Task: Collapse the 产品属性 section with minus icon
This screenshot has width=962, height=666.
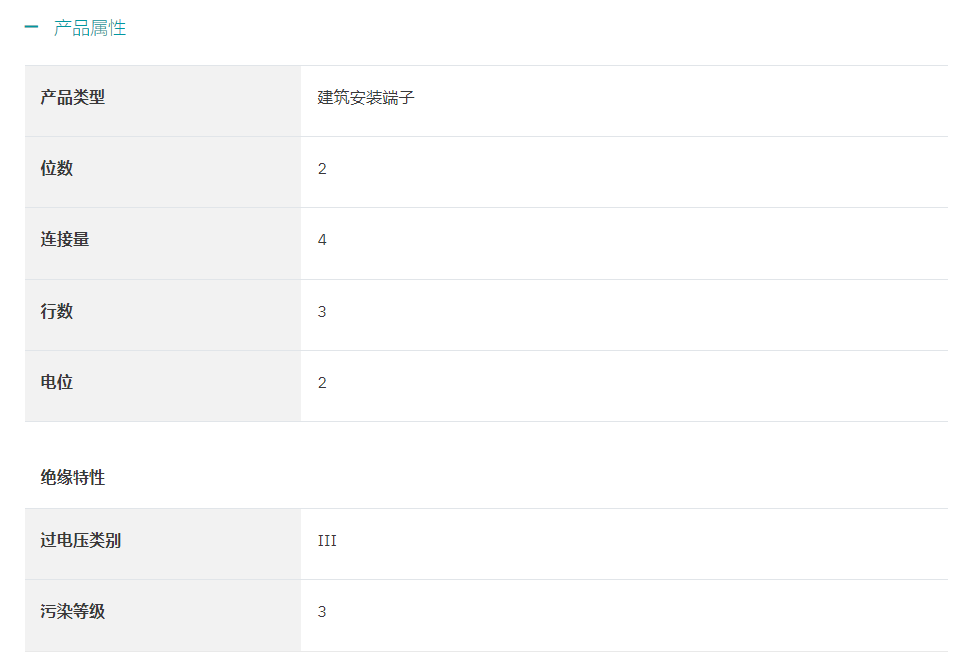Action: (x=31, y=27)
